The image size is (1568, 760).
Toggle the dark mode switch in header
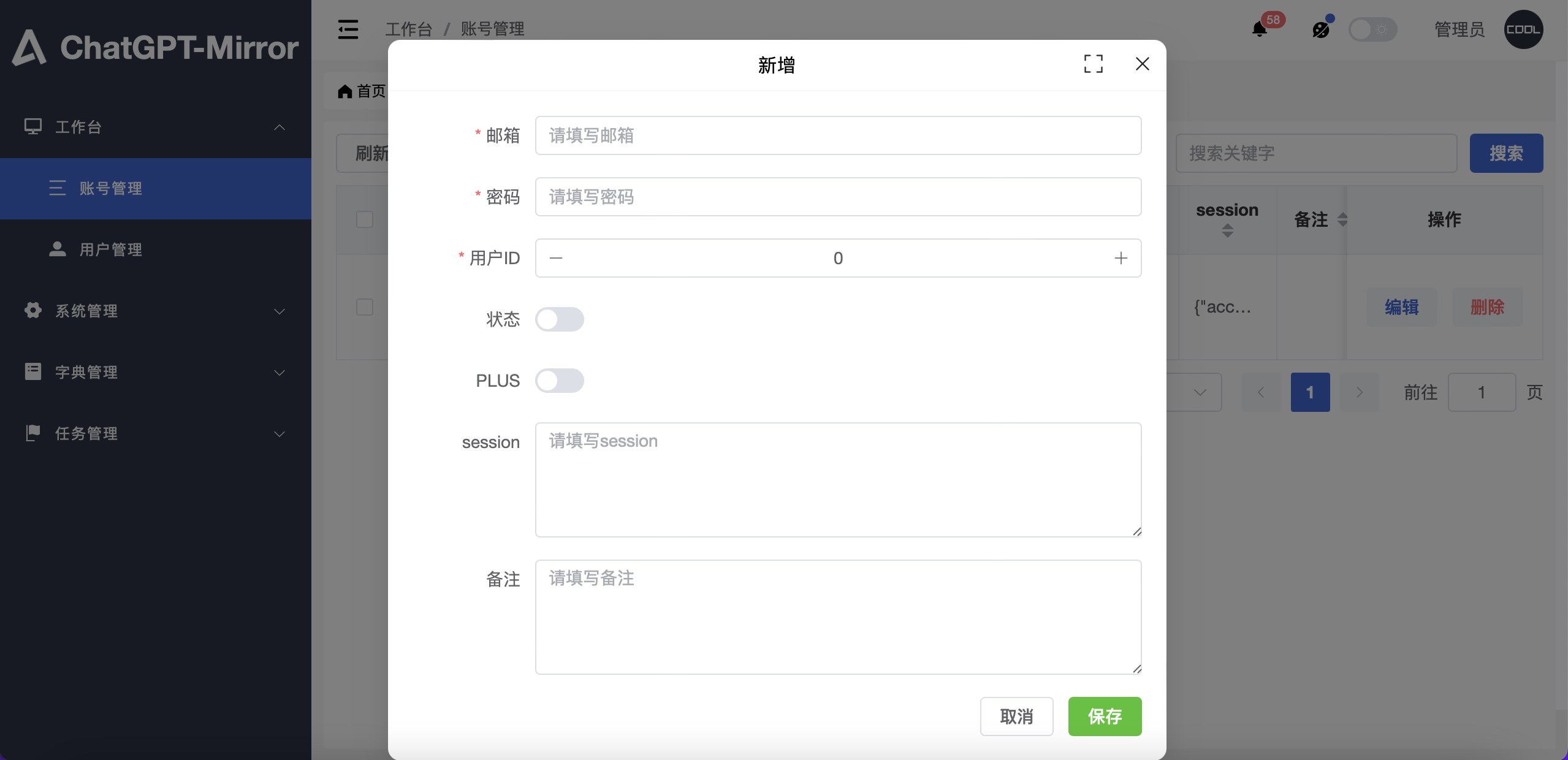(x=1372, y=29)
